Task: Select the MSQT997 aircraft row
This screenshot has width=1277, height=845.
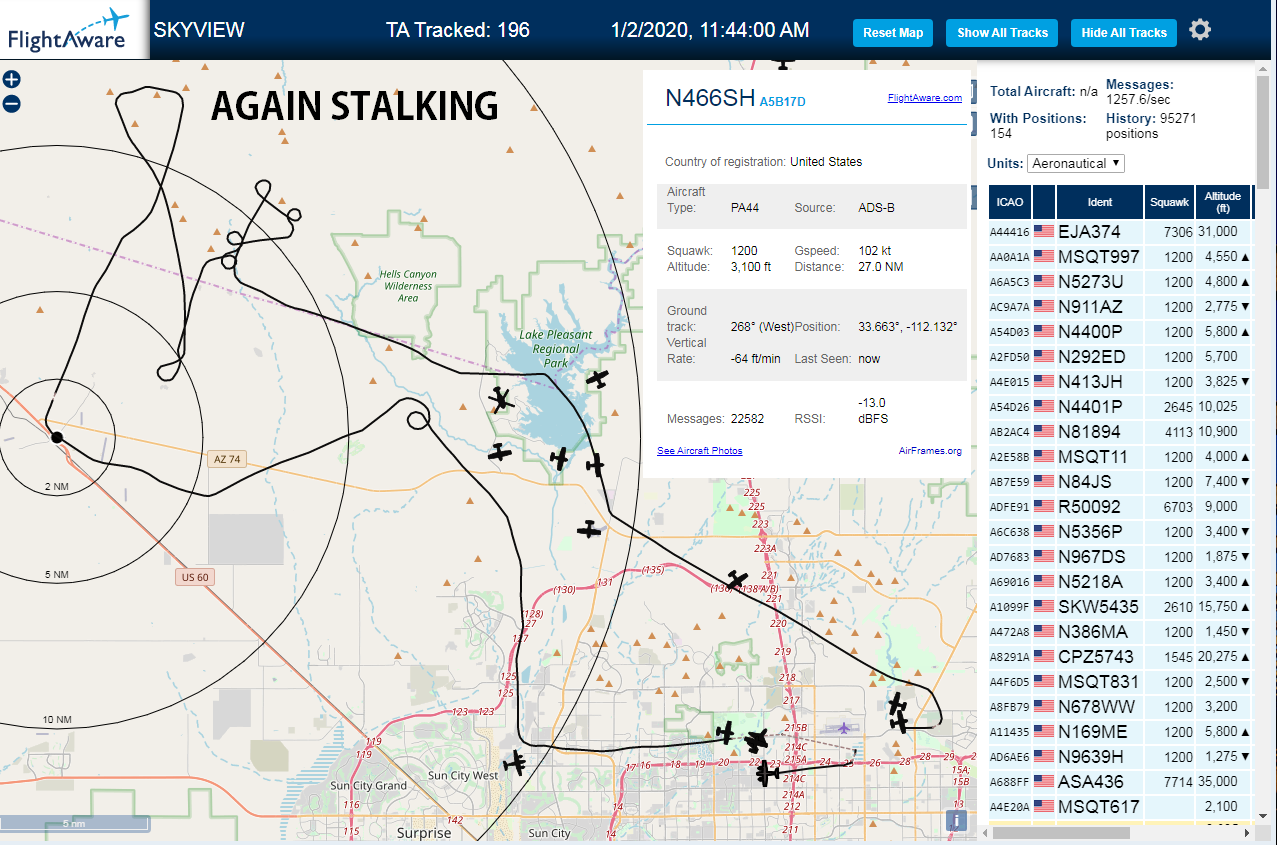Action: click(x=1122, y=256)
